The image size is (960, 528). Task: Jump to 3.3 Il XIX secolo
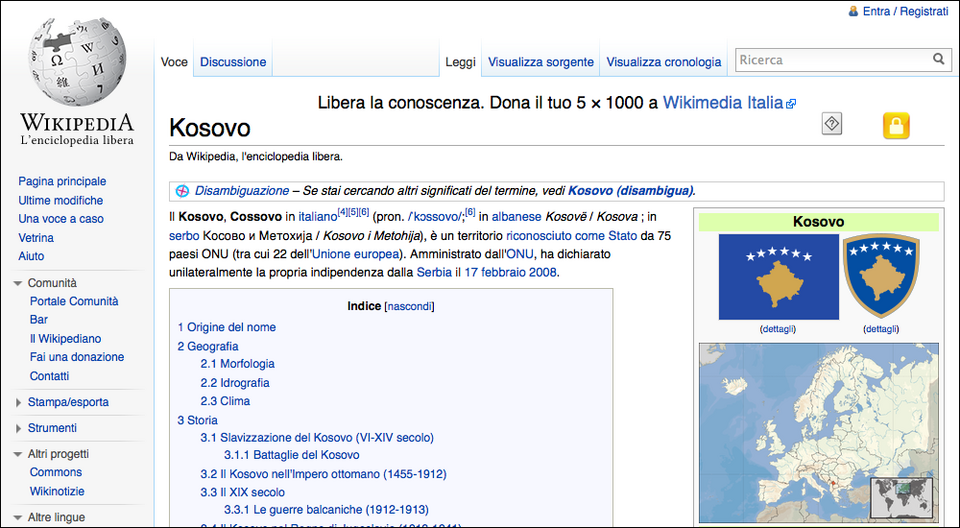coord(242,492)
